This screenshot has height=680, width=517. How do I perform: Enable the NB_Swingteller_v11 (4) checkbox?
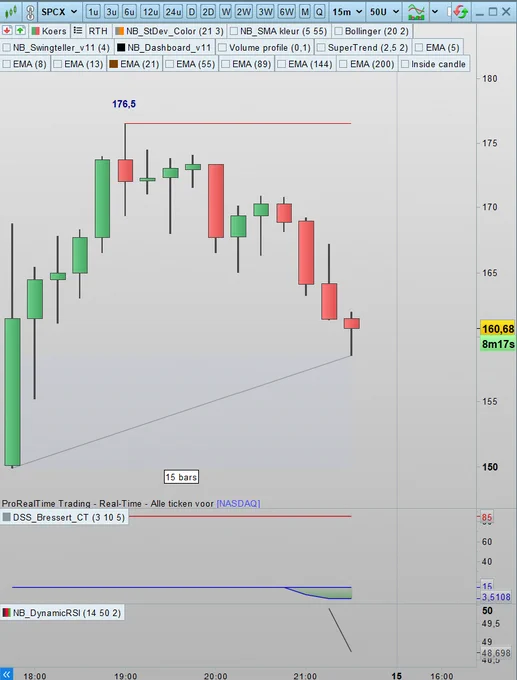pos(7,47)
